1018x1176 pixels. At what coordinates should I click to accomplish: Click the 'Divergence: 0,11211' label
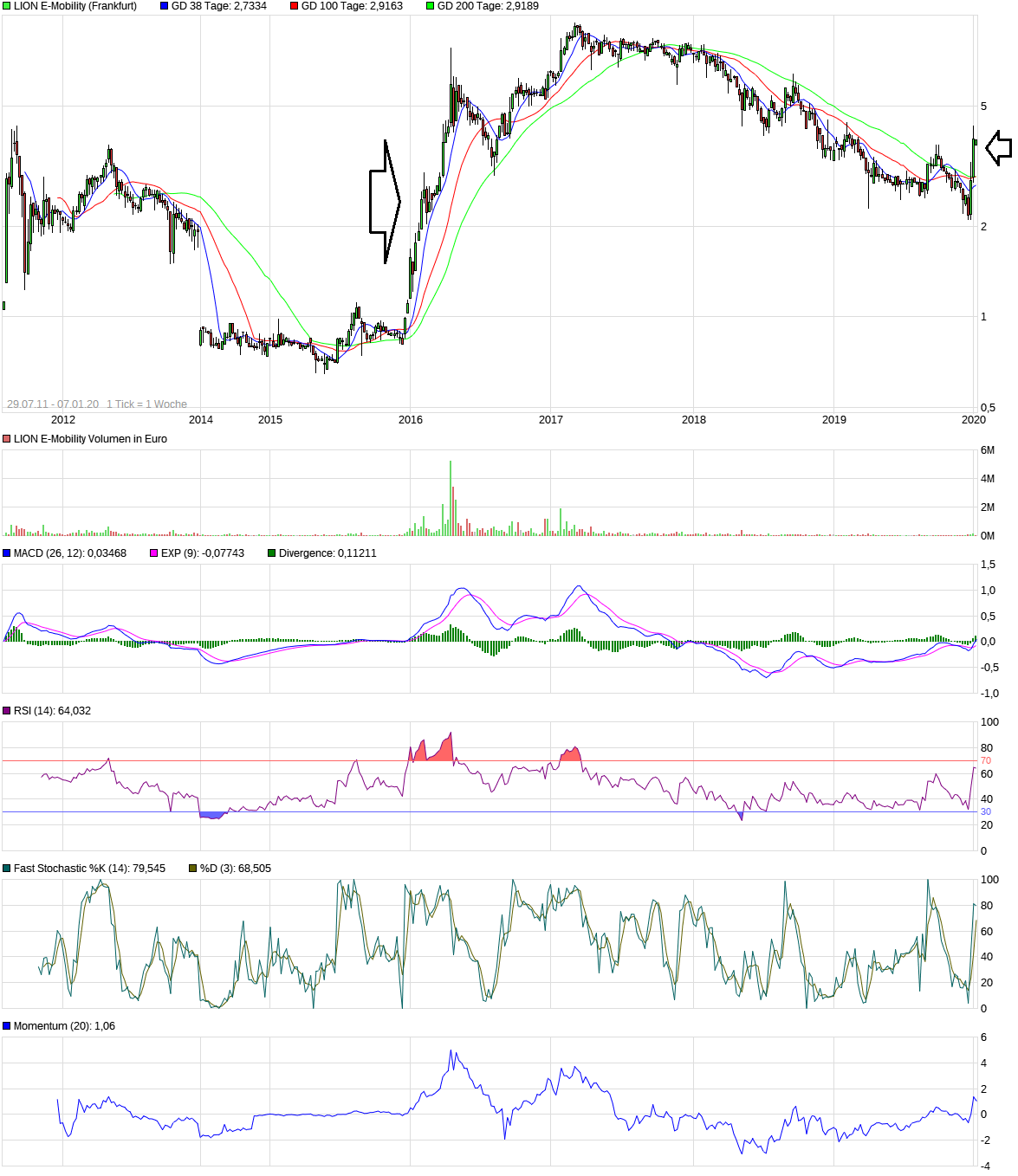point(327,553)
